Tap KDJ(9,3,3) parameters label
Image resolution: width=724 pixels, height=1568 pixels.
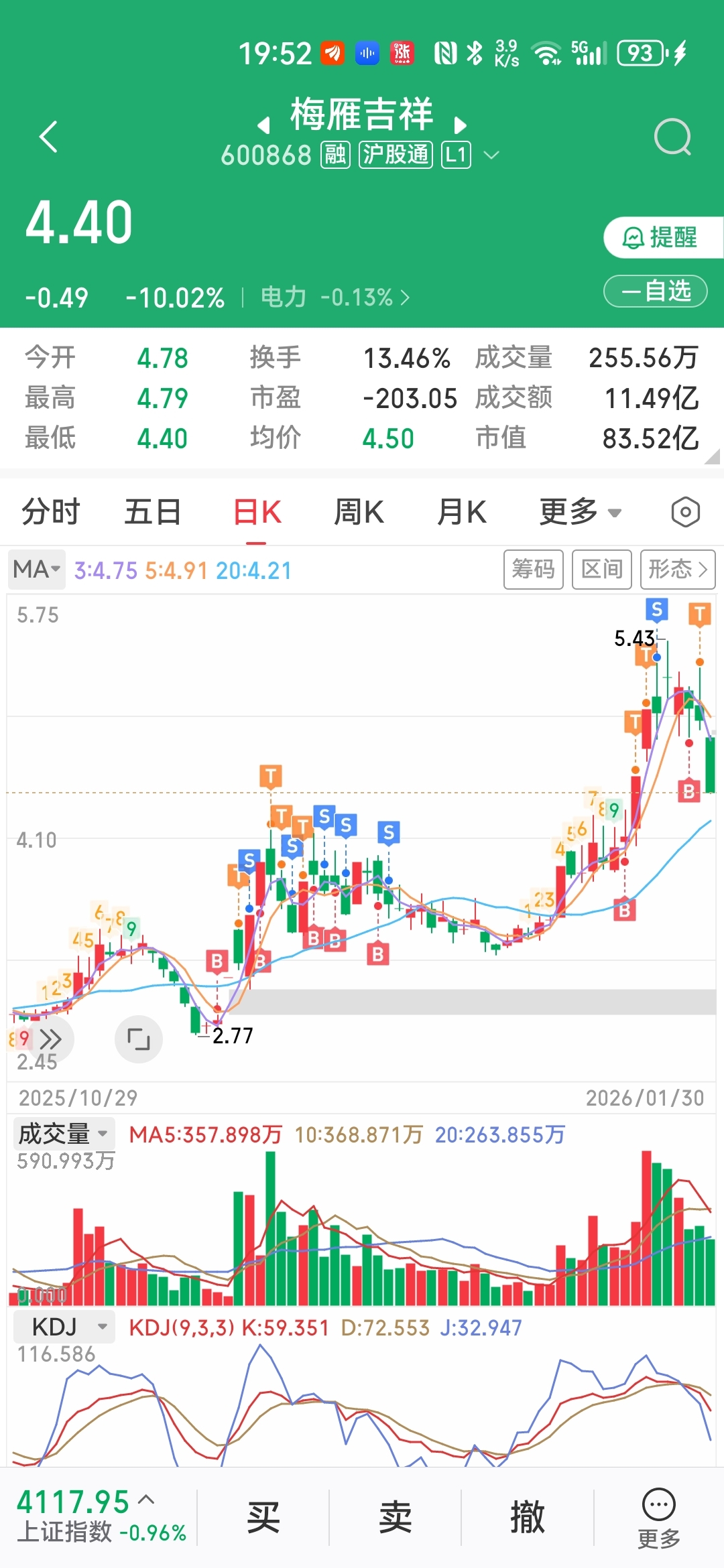pyautogui.click(x=180, y=1327)
